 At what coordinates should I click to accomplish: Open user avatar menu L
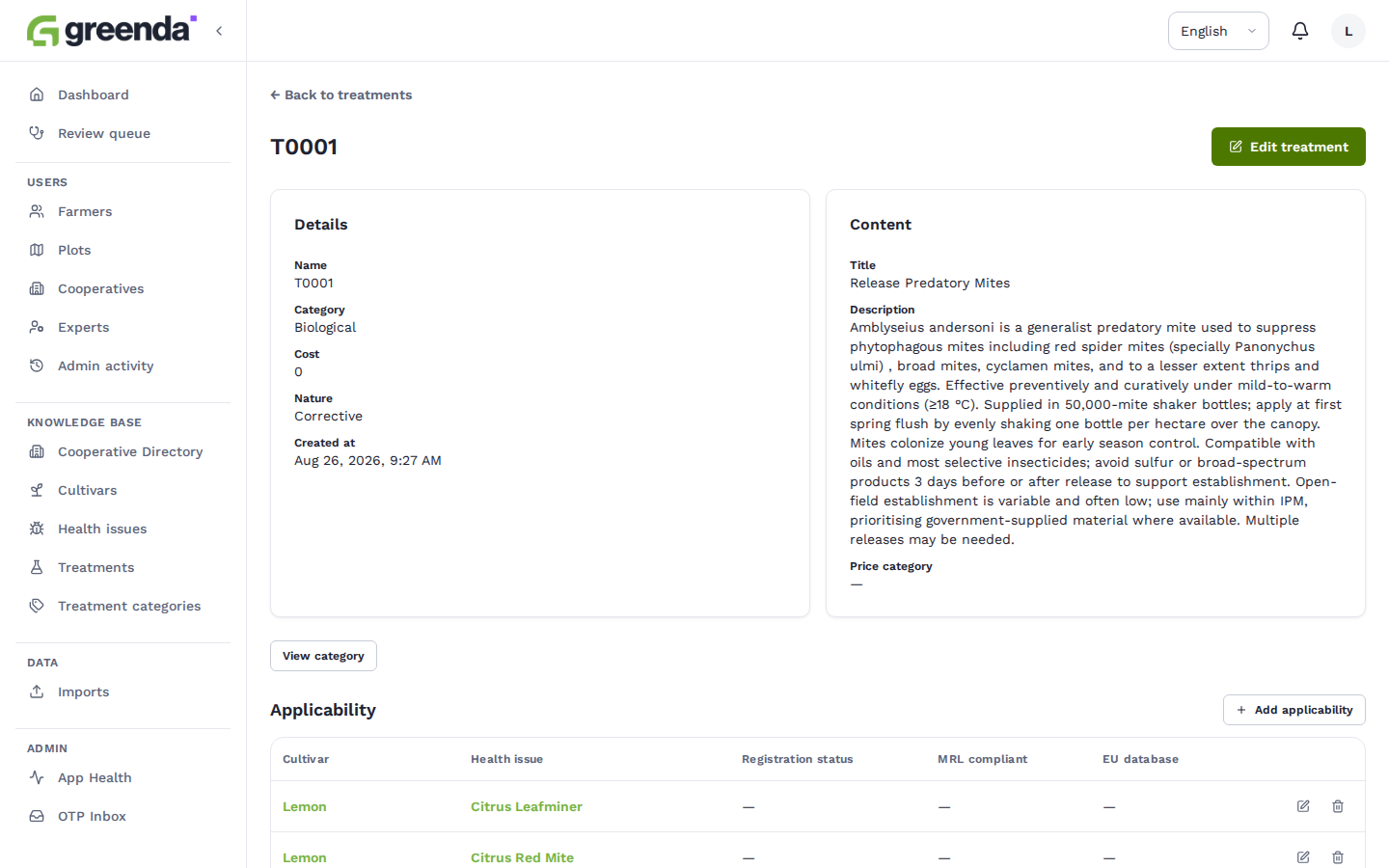[1348, 31]
